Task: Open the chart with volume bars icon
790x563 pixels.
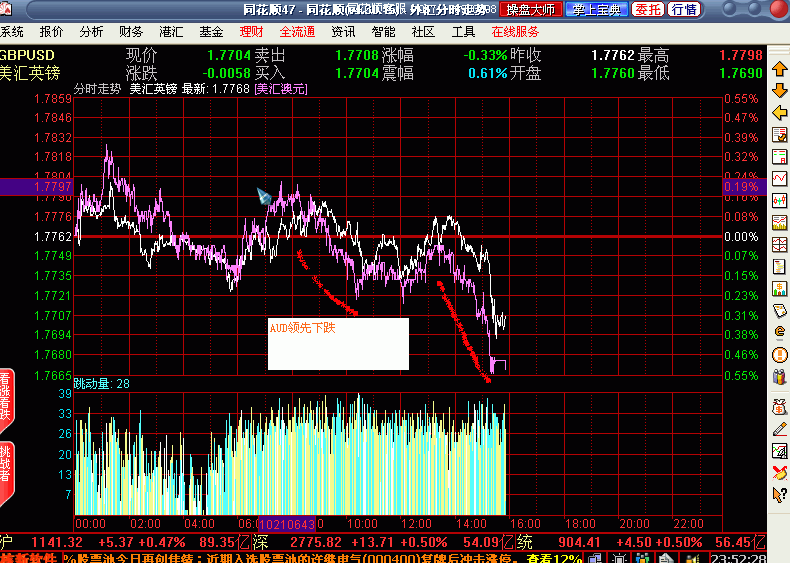Action: (x=779, y=222)
